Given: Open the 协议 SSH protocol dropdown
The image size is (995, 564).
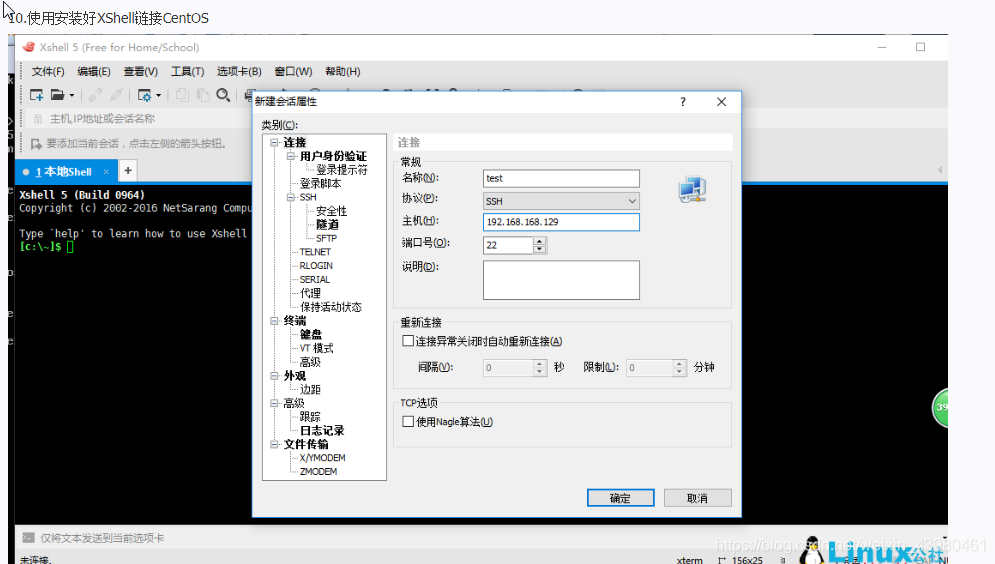Looking at the screenshot, I should [561, 201].
